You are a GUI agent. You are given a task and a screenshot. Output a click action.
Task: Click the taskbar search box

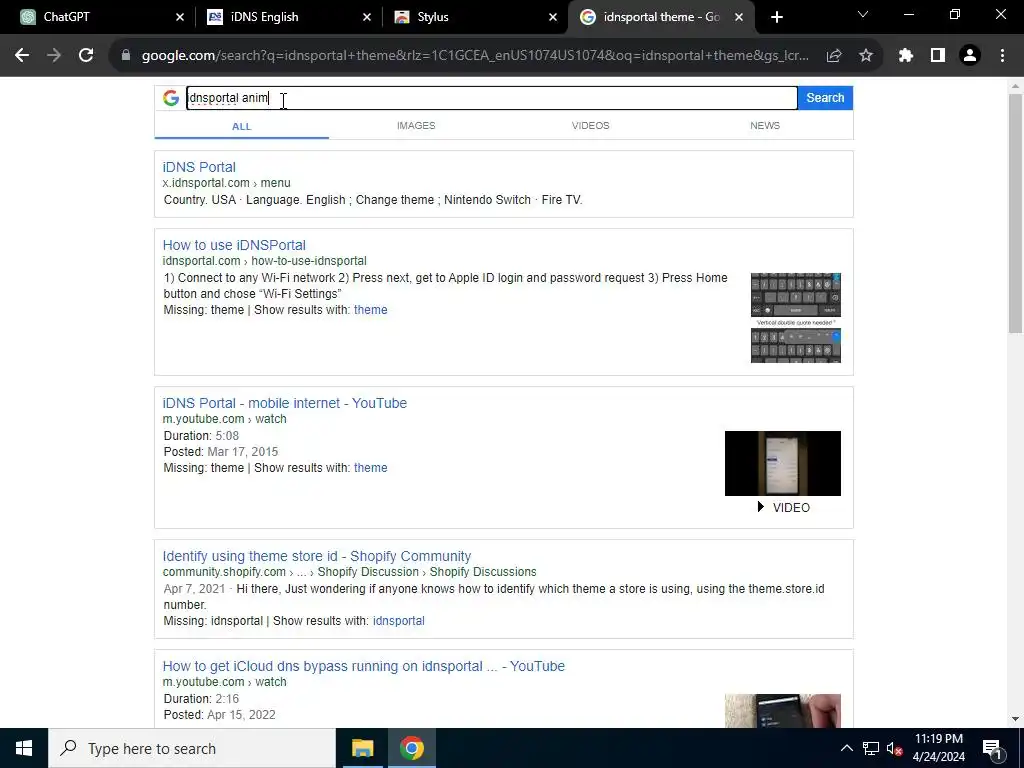pos(192,748)
